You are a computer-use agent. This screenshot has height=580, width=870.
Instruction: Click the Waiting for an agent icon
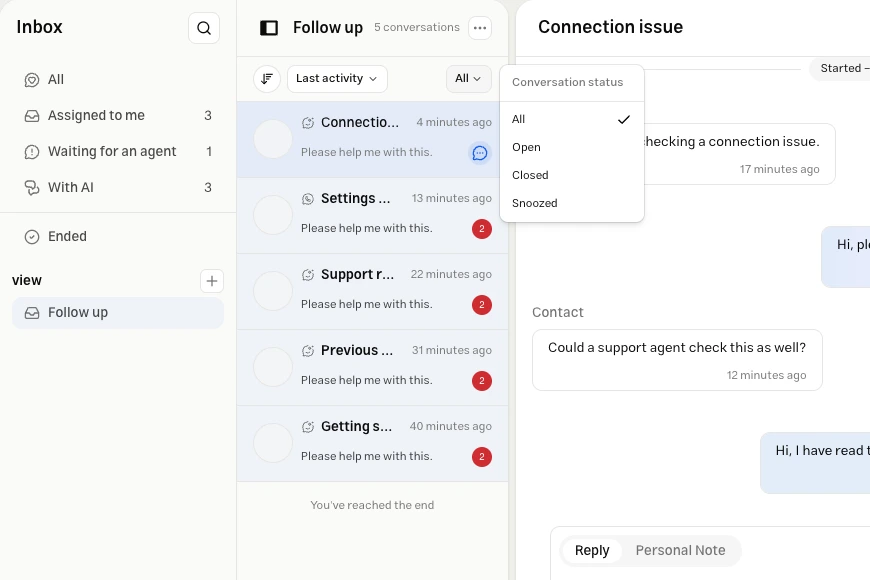32,152
